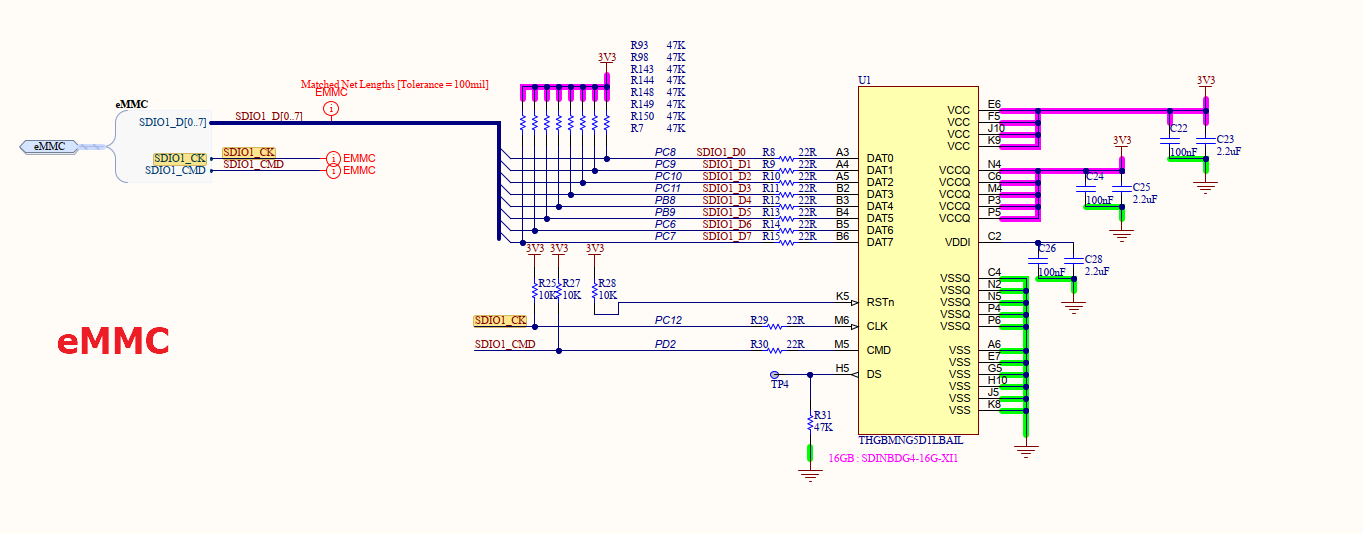The height and width of the screenshot is (534, 1363).
Task: Select the info directive beside sheet entry SDIO1_CMD
Action: pyautogui.click(x=333, y=171)
